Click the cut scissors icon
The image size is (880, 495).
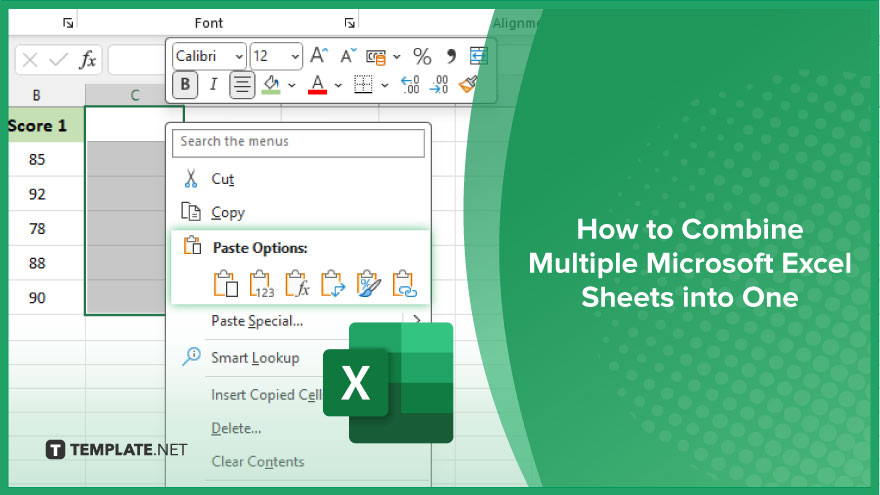[191, 178]
